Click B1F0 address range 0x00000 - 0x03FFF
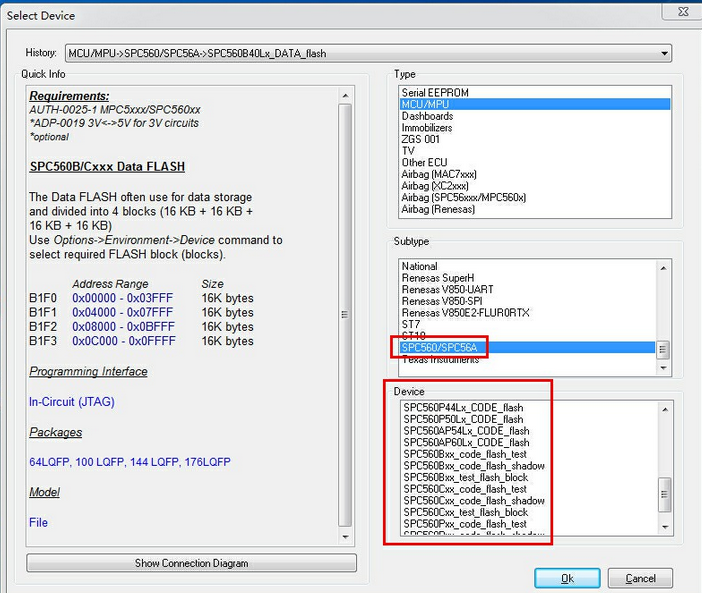702x593 pixels. tap(123, 298)
